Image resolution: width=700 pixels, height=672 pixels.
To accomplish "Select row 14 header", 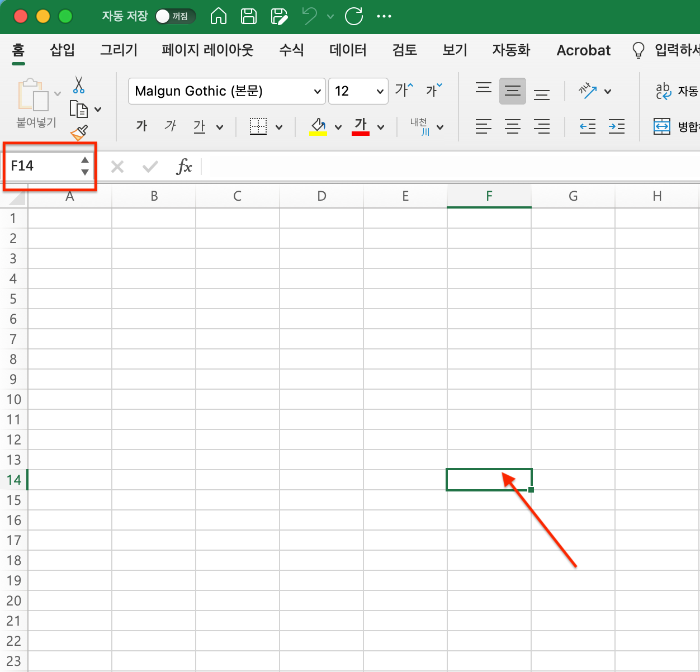I will tap(13, 480).
